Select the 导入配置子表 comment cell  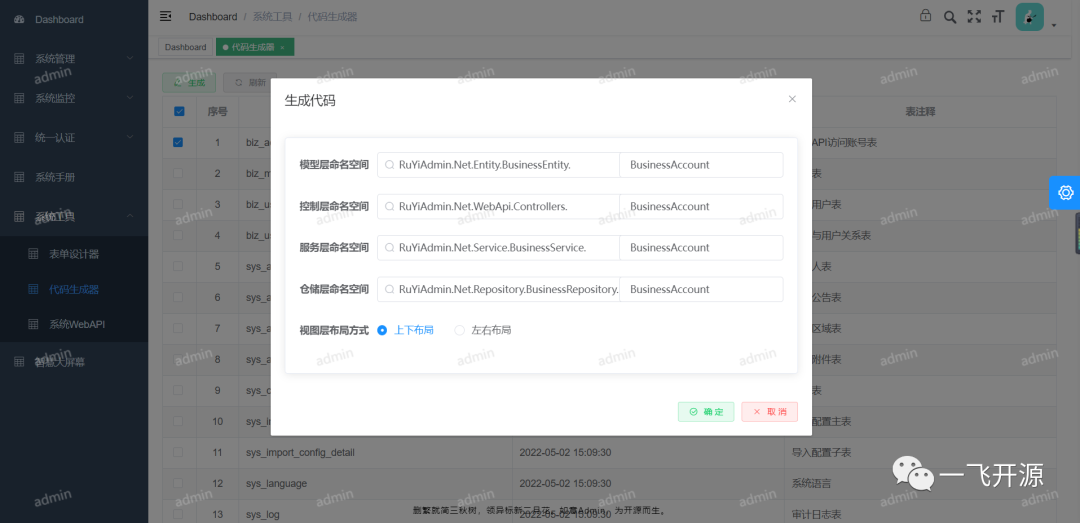click(x=920, y=452)
